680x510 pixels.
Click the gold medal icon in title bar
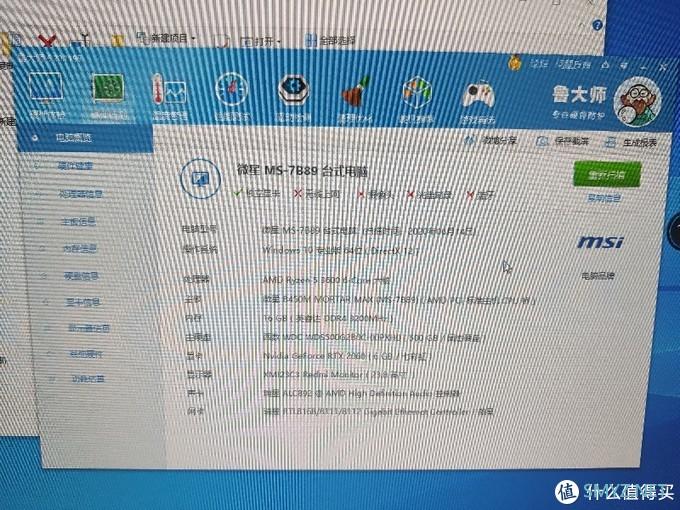click(x=514, y=63)
